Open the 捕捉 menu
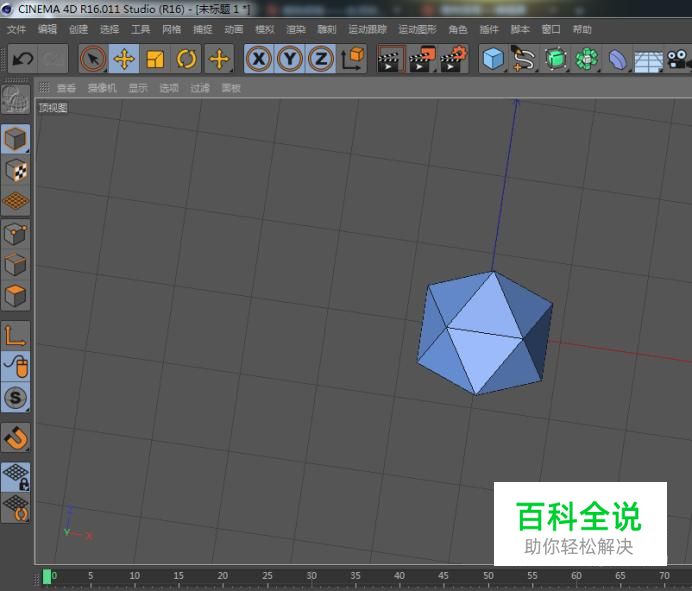692x591 pixels. coord(203,30)
